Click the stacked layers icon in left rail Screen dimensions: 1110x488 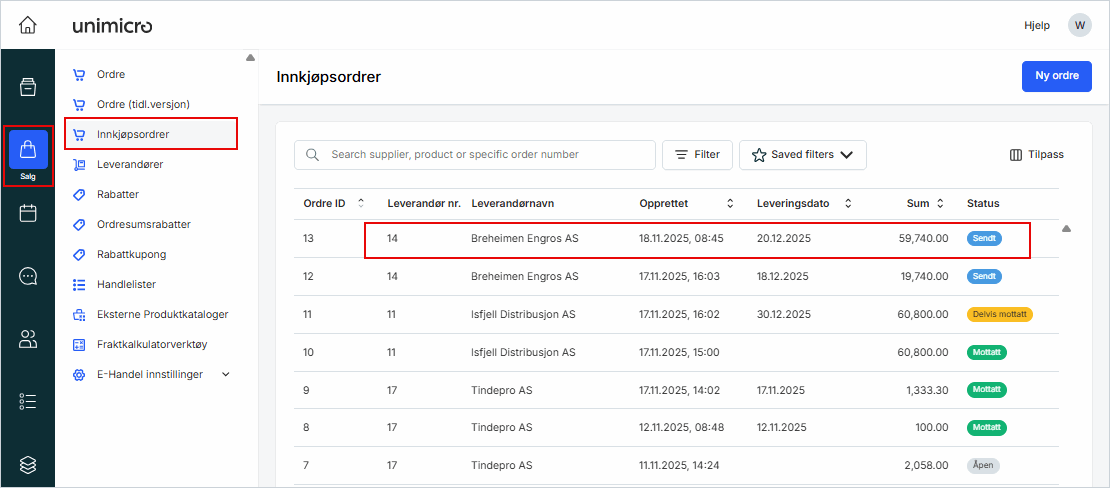click(x=28, y=464)
